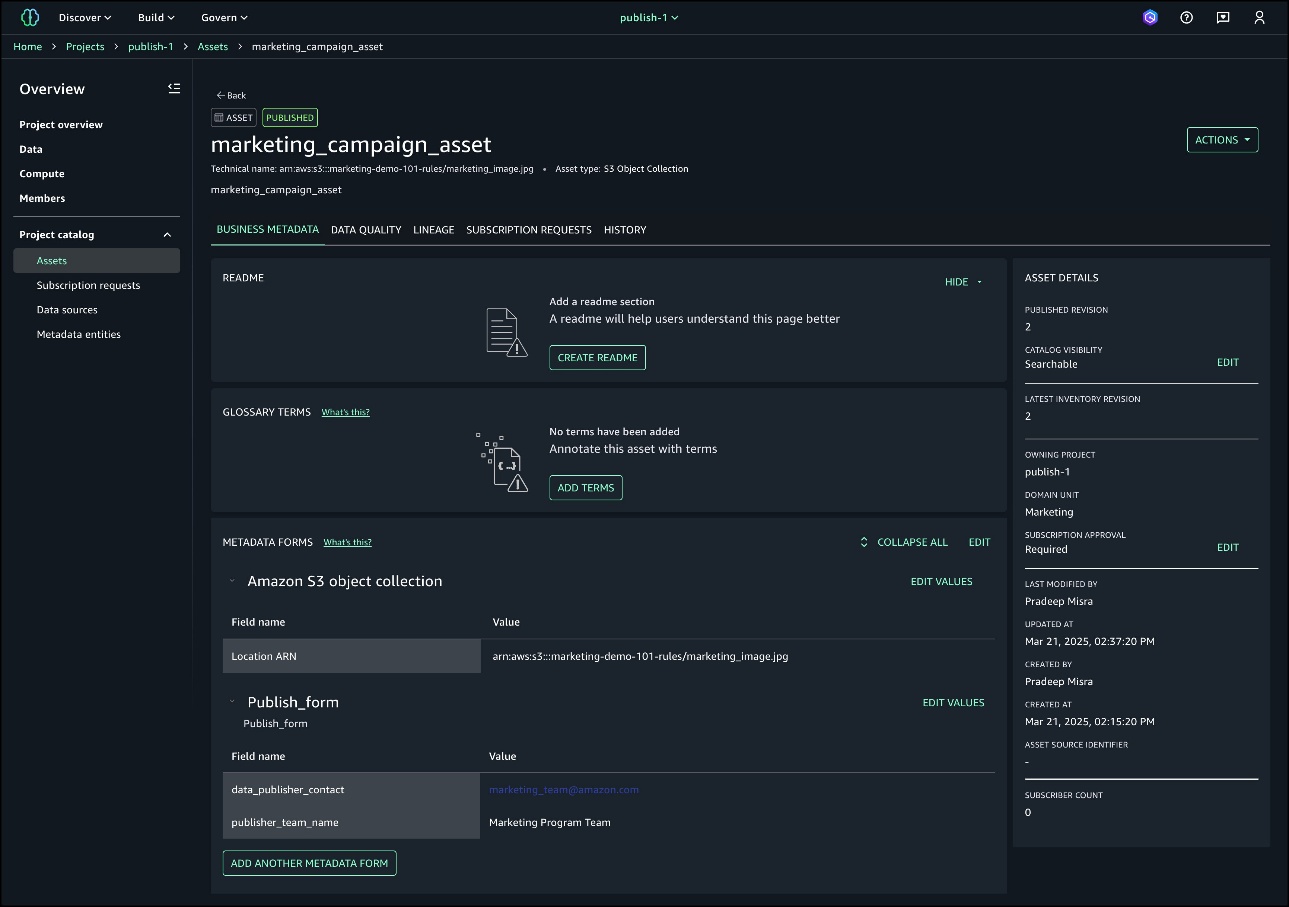Switch to the LINEAGE tab

[x=434, y=230]
